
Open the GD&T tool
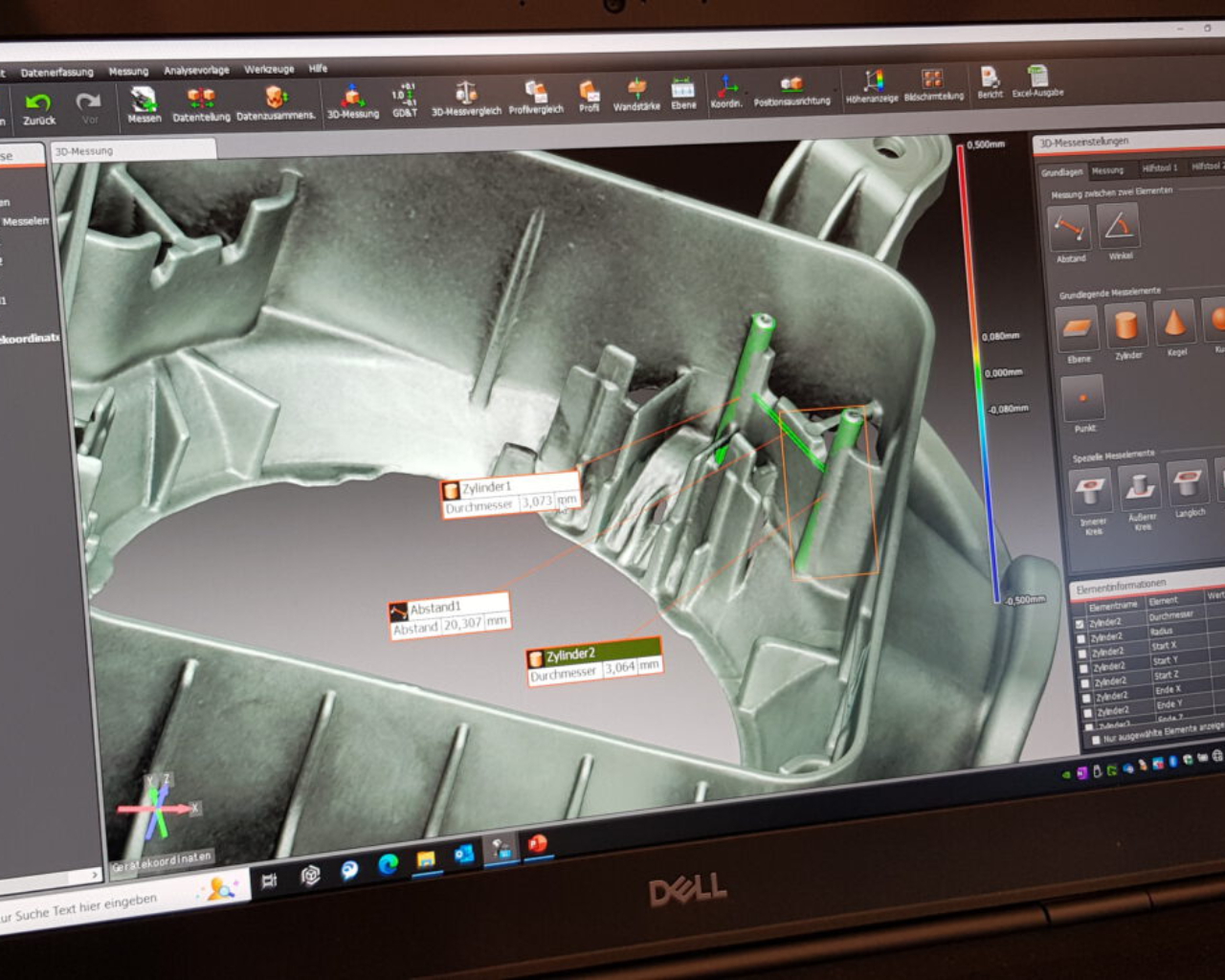(x=404, y=100)
